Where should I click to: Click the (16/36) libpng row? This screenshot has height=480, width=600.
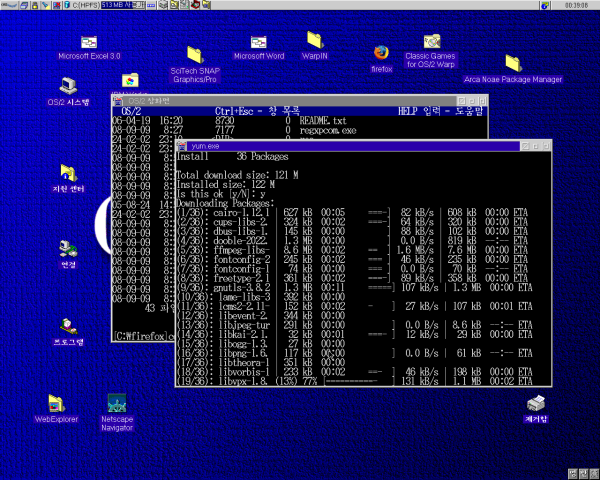354,353
